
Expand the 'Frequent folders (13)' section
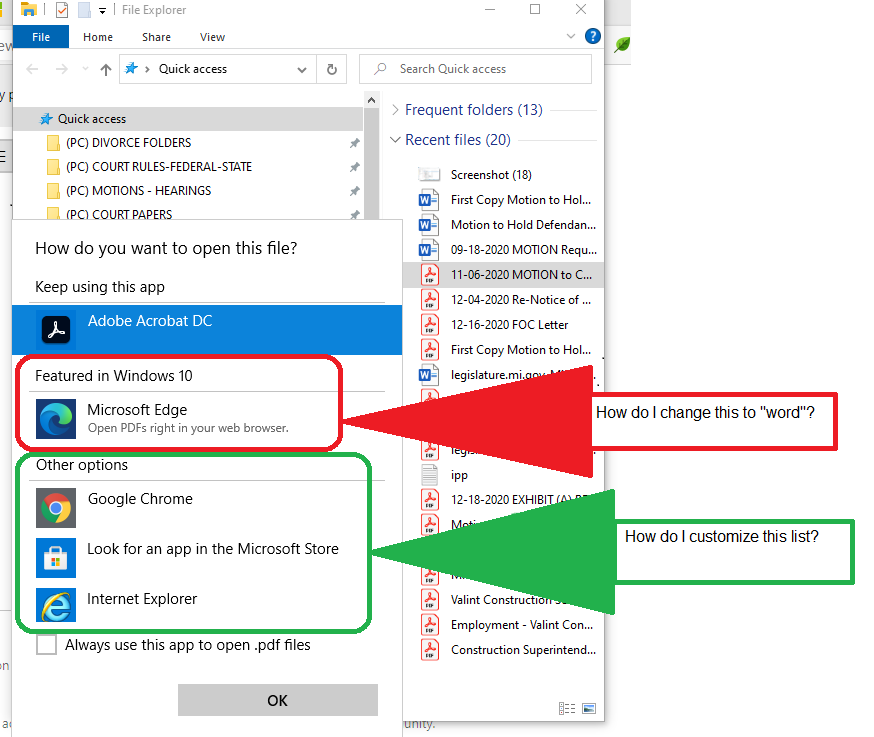pyautogui.click(x=398, y=109)
